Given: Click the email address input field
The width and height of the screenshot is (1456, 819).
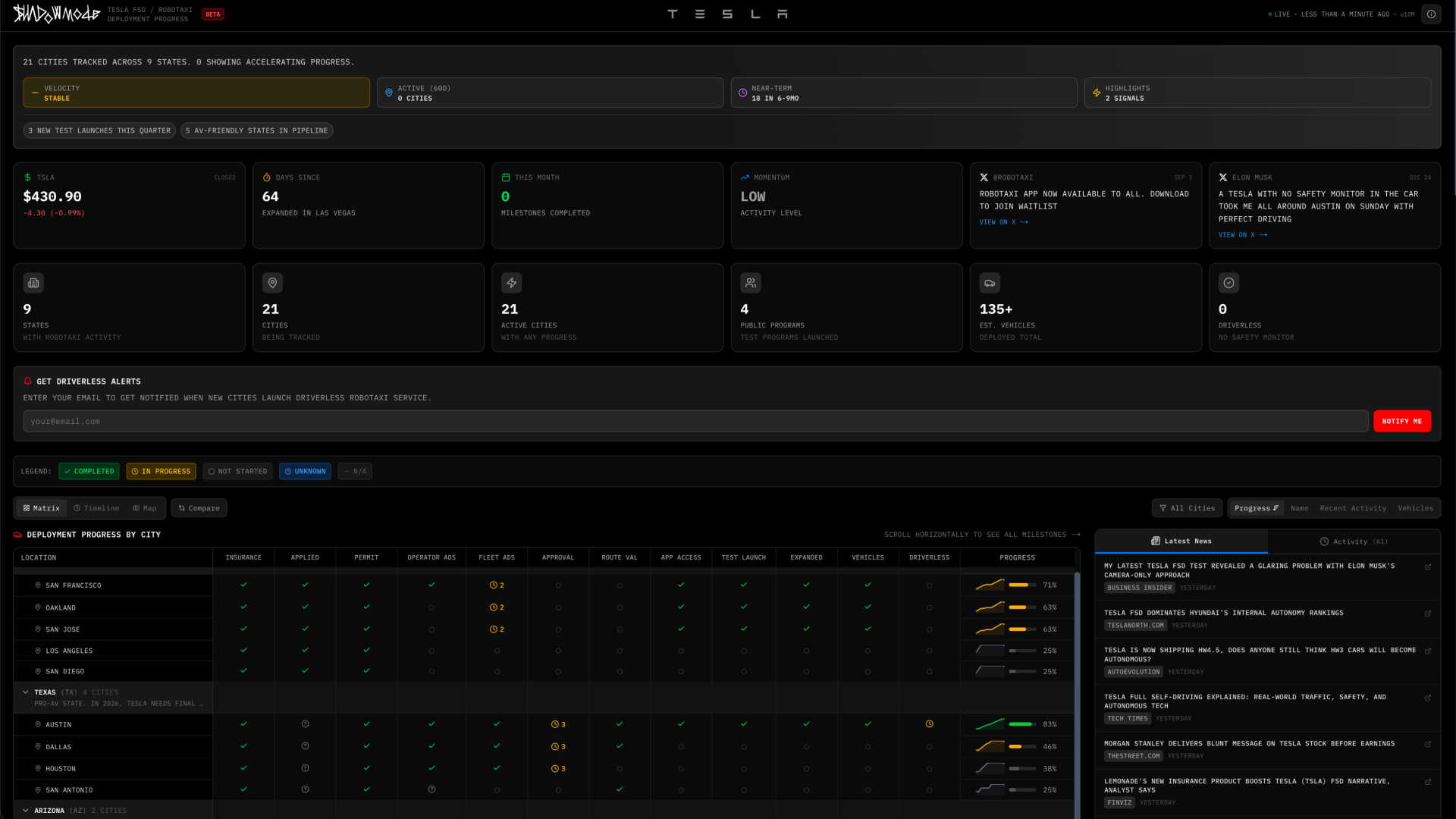Looking at the screenshot, I should [x=695, y=422].
